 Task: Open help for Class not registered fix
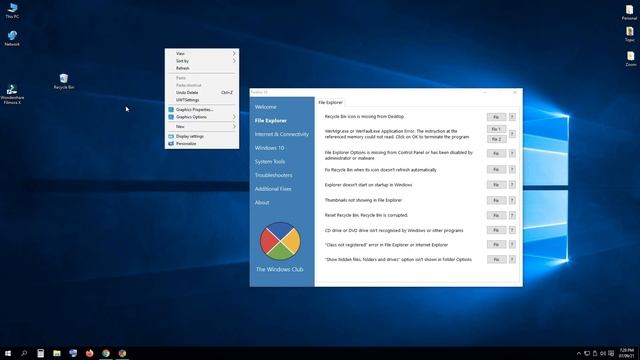[512, 244]
